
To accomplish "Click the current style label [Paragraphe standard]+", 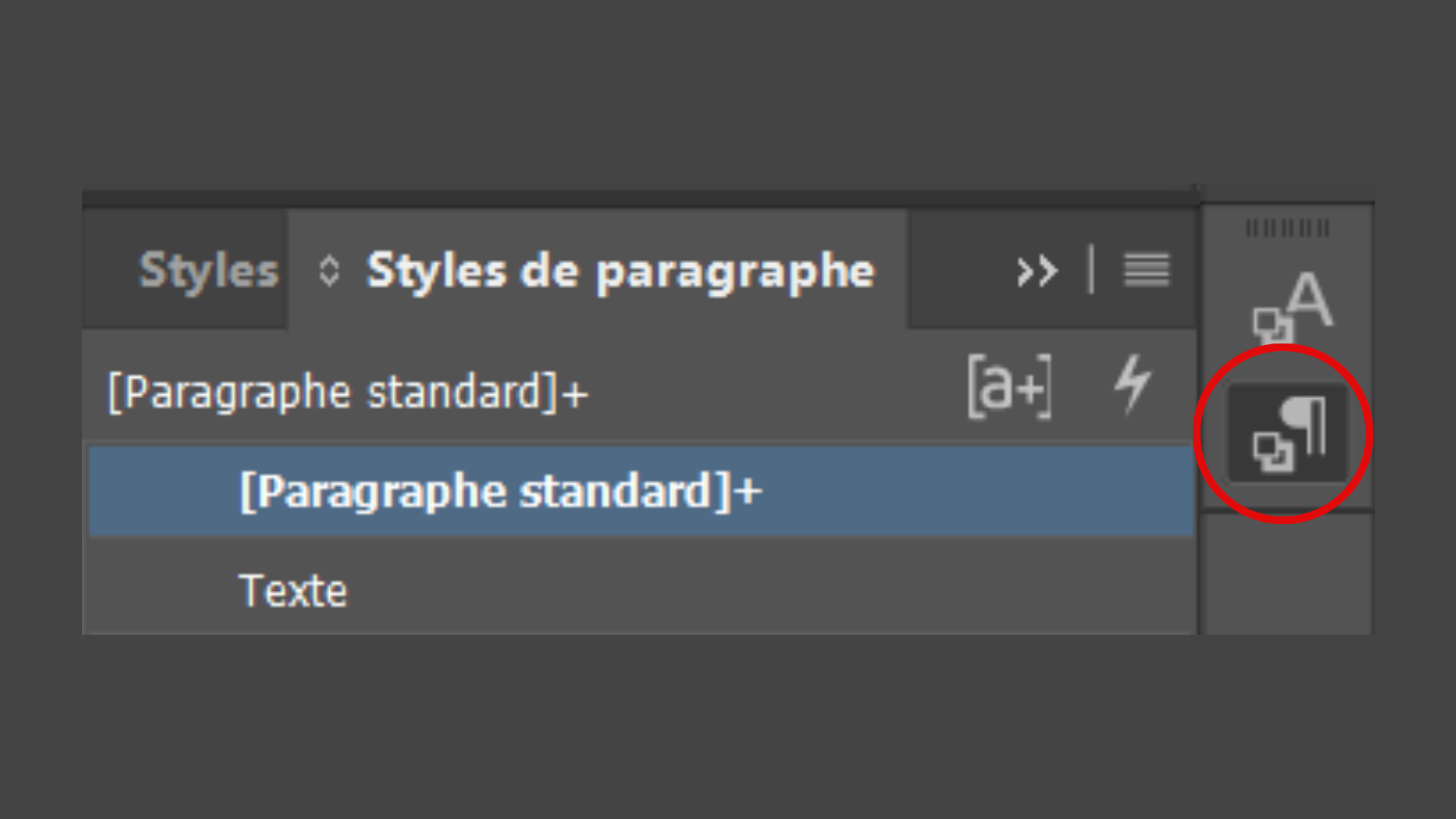I will pos(347,393).
